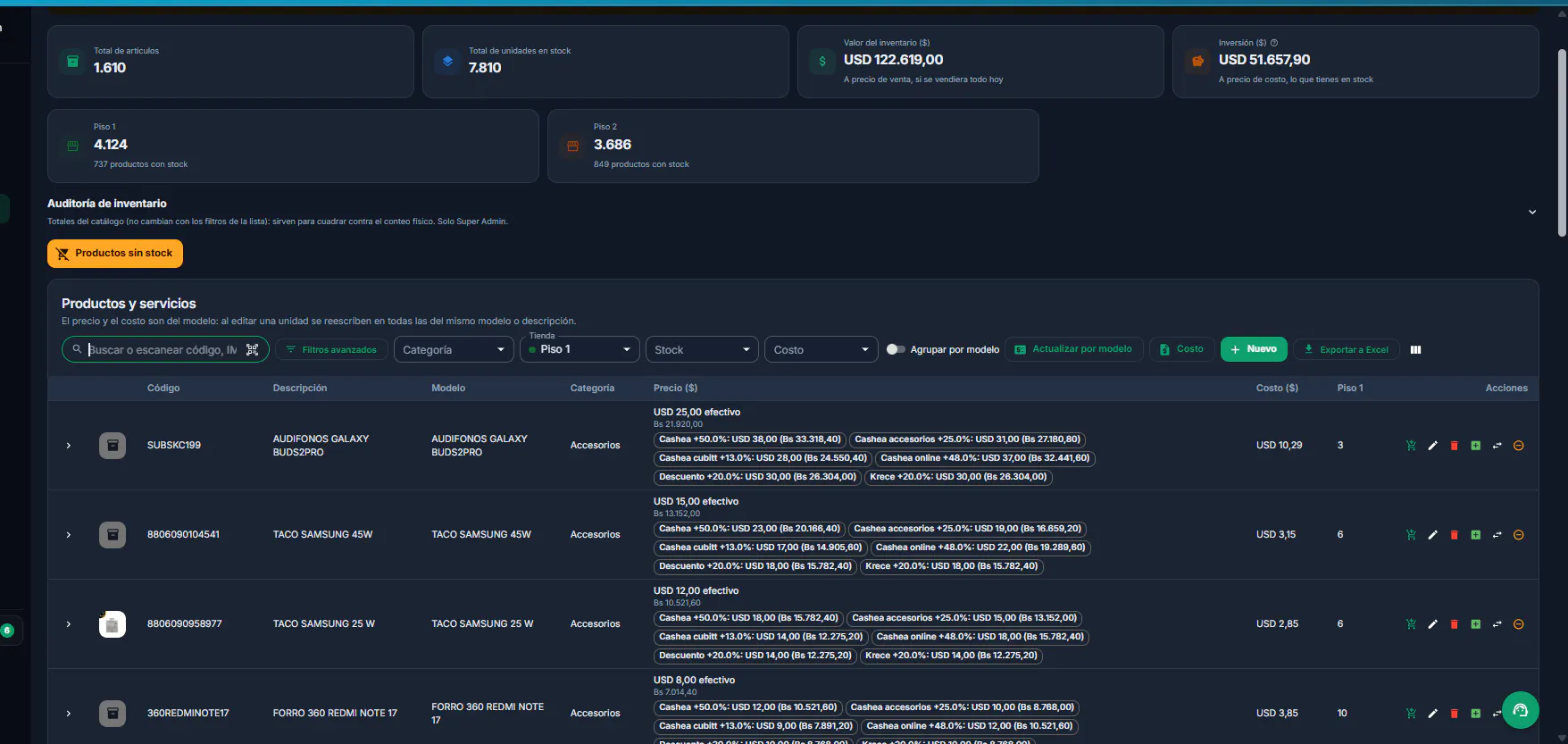The width and height of the screenshot is (1568, 744).
Task: Transfer TACO SAMSUNG 45W stock
Action: click(x=1497, y=535)
